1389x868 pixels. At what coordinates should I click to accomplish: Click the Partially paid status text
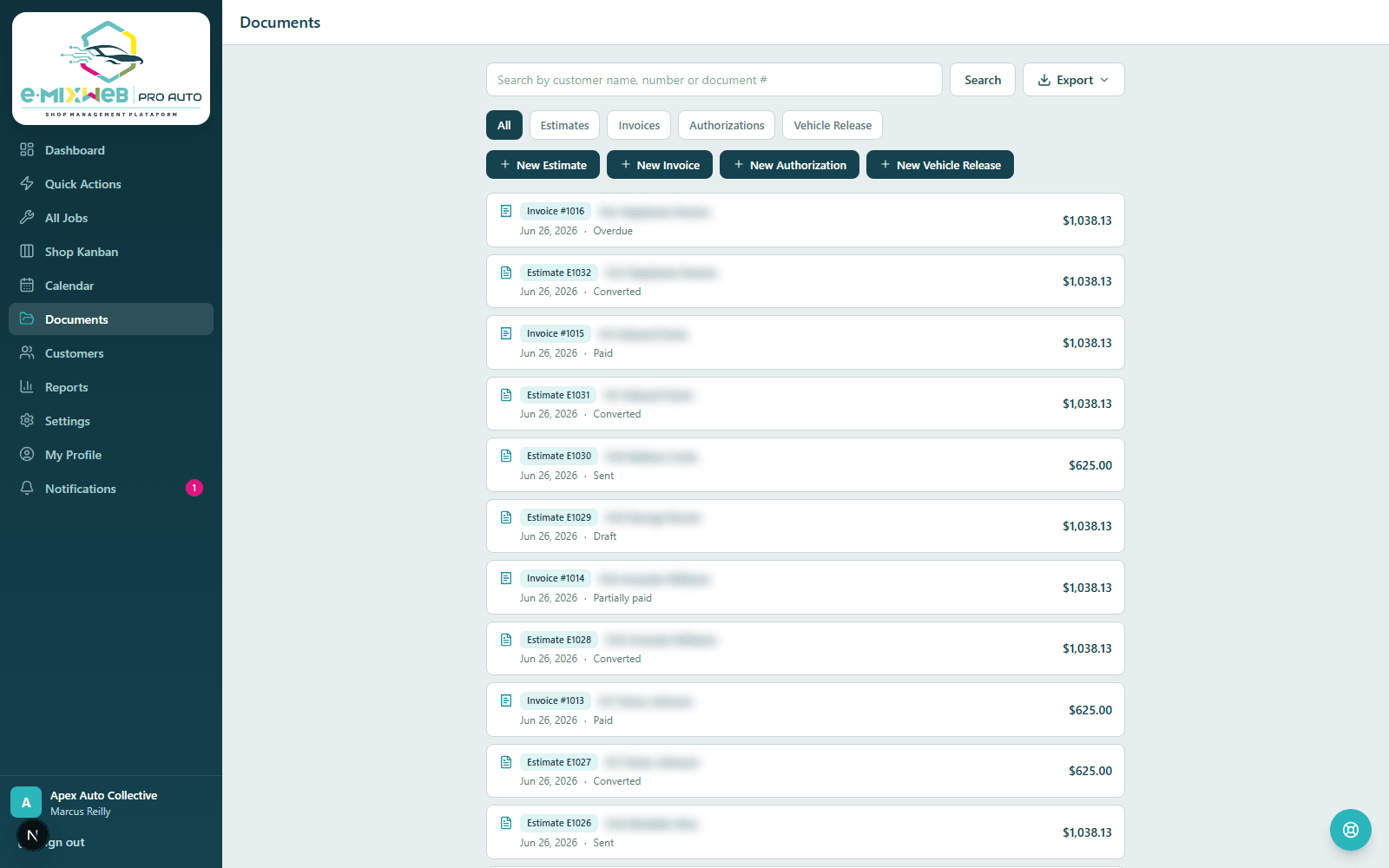[622, 598]
